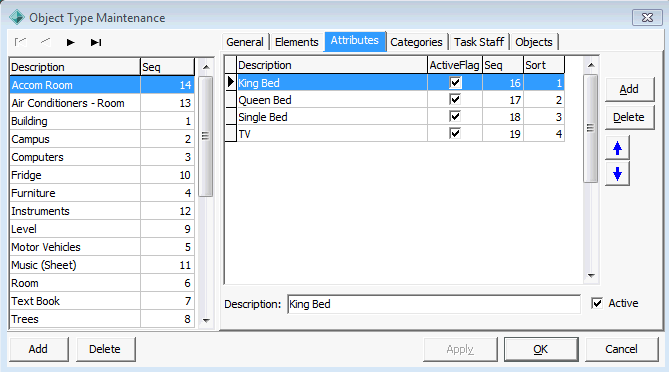669x372 pixels.
Task: Toggle the Active checkbox beside Description field
Action: pos(597,303)
